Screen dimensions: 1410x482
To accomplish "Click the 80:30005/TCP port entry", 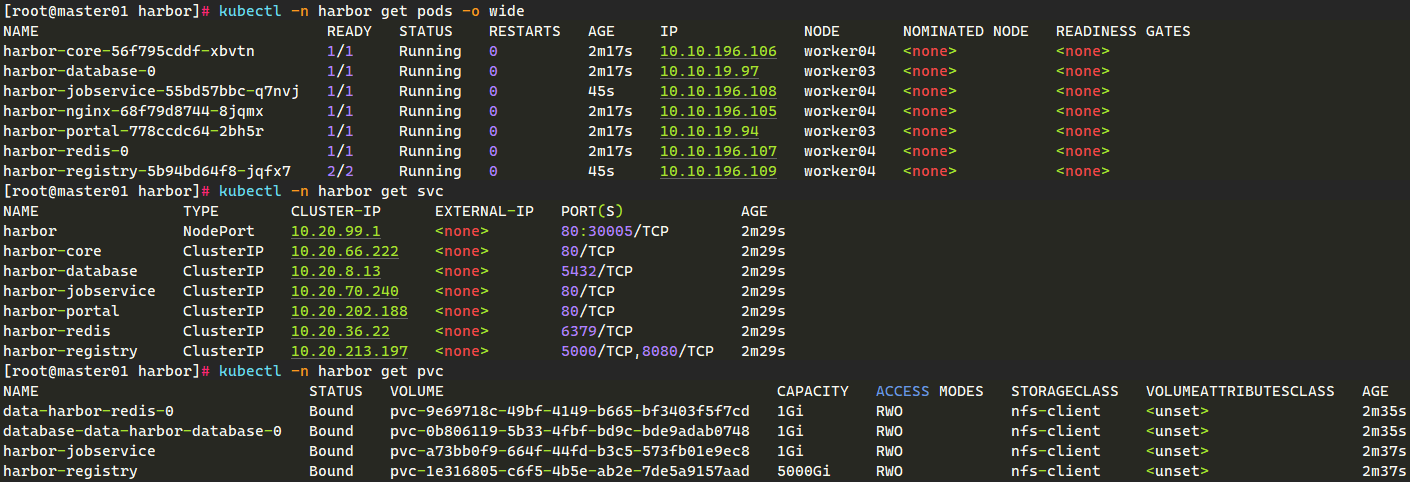I will (x=615, y=231).
